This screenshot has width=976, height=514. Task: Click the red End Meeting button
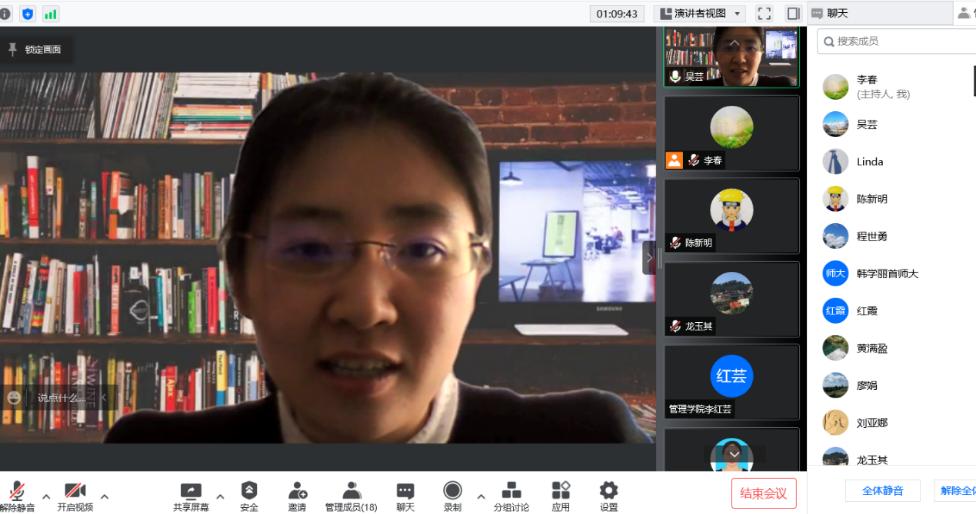tap(764, 492)
